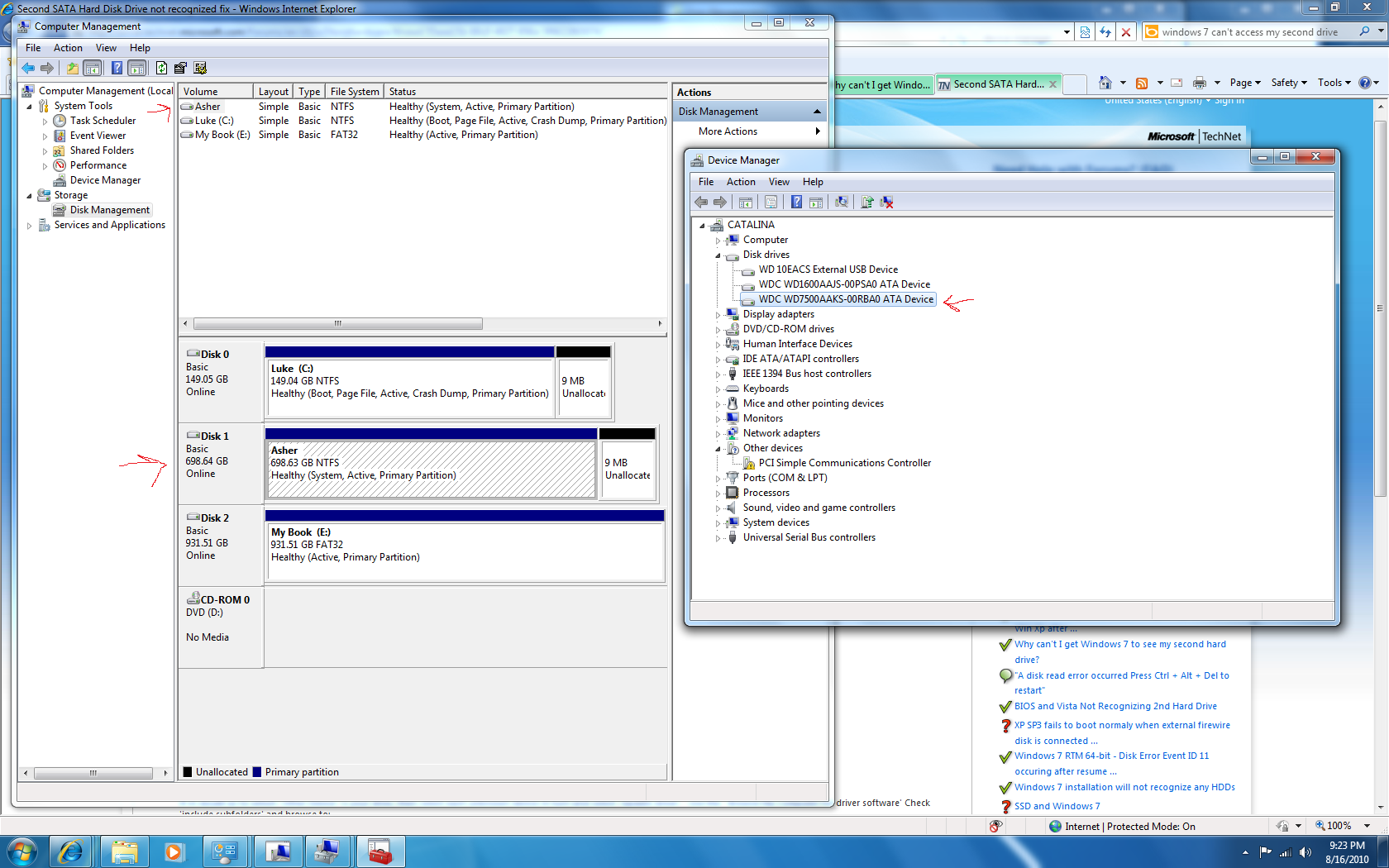This screenshot has width=1389, height=868.
Task: Toggle Show/Hide Console Tree in Computer Management
Action: [93, 68]
